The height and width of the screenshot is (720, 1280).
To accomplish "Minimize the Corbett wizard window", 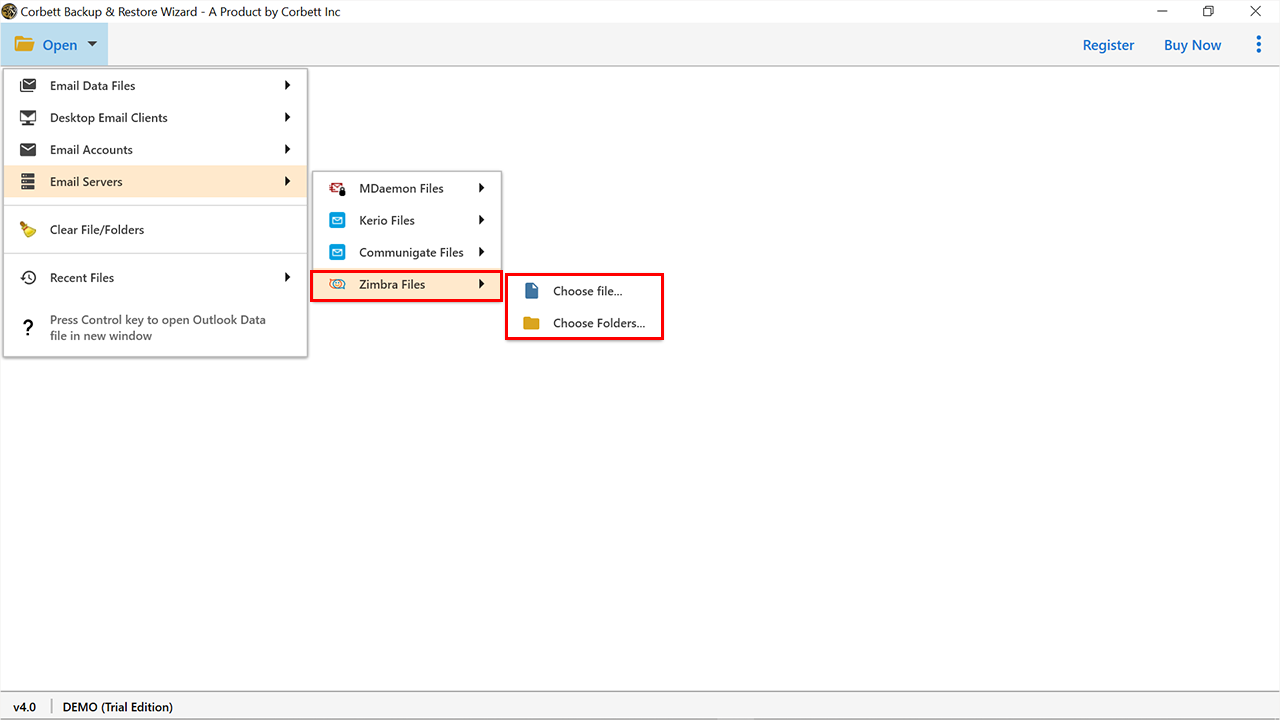I will 1162,12.
